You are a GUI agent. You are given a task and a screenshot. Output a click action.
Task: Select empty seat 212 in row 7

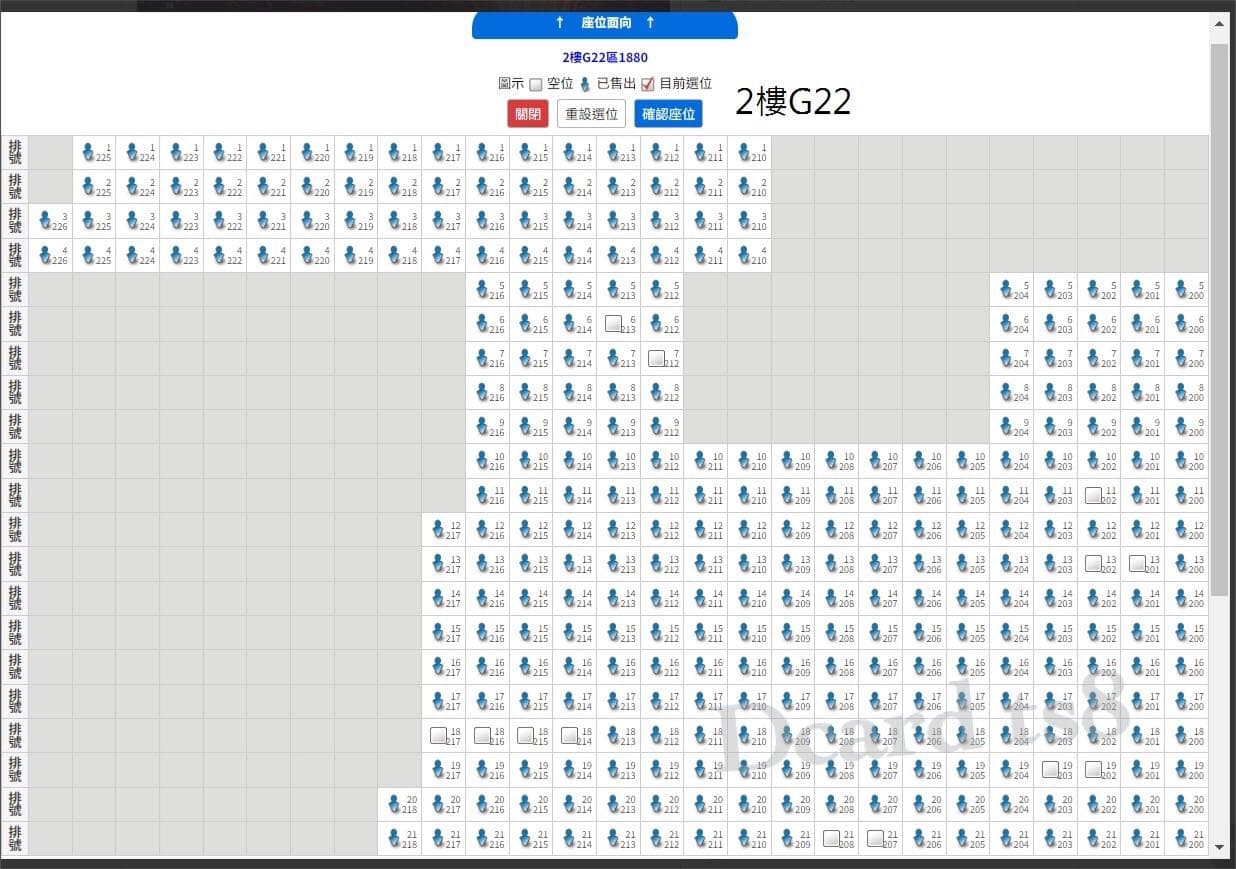click(x=657, y=357)
